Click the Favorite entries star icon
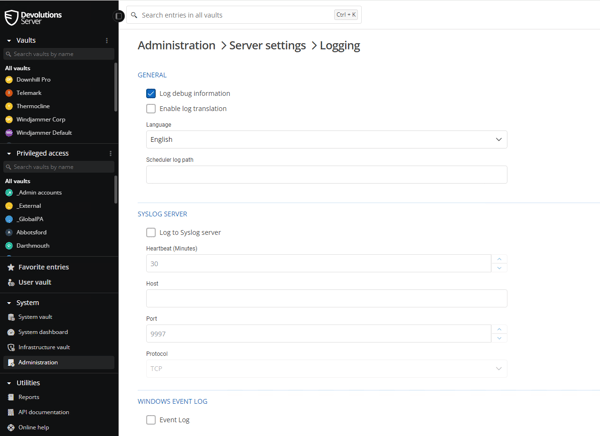This screenshot has height=436, width=600. point(11,267)
